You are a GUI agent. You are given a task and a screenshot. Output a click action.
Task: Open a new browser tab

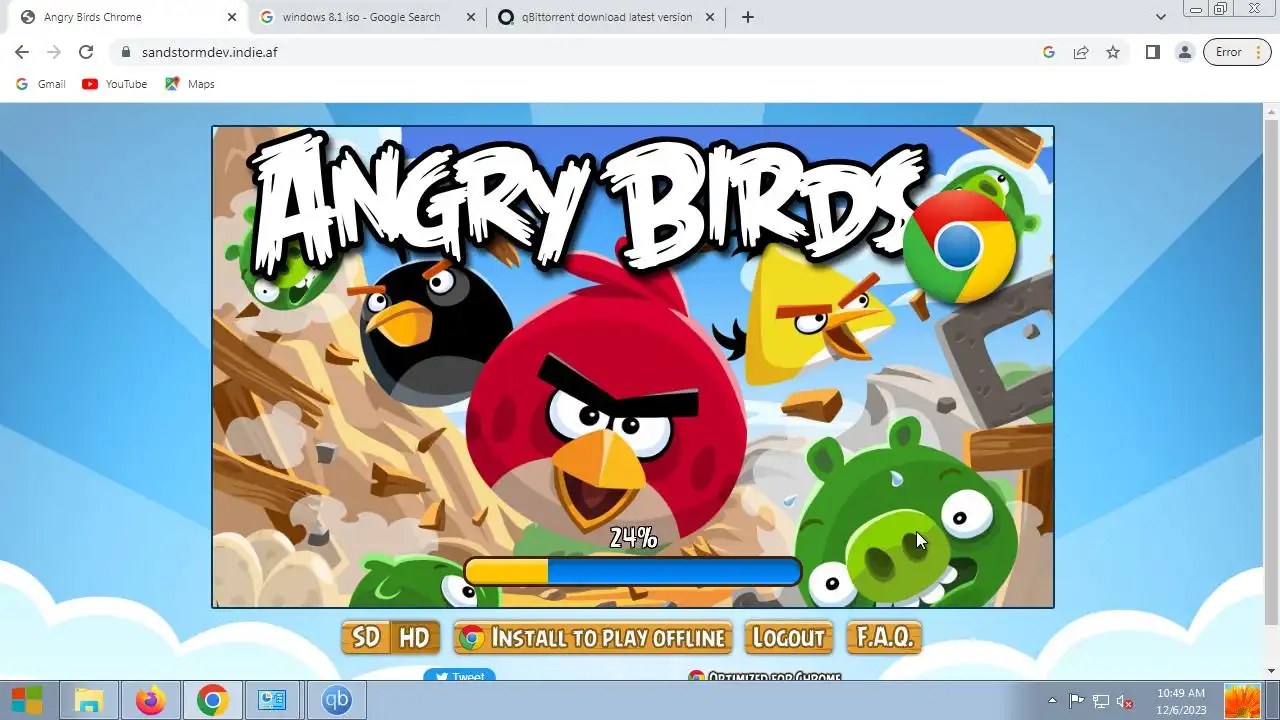click(747, 17)
